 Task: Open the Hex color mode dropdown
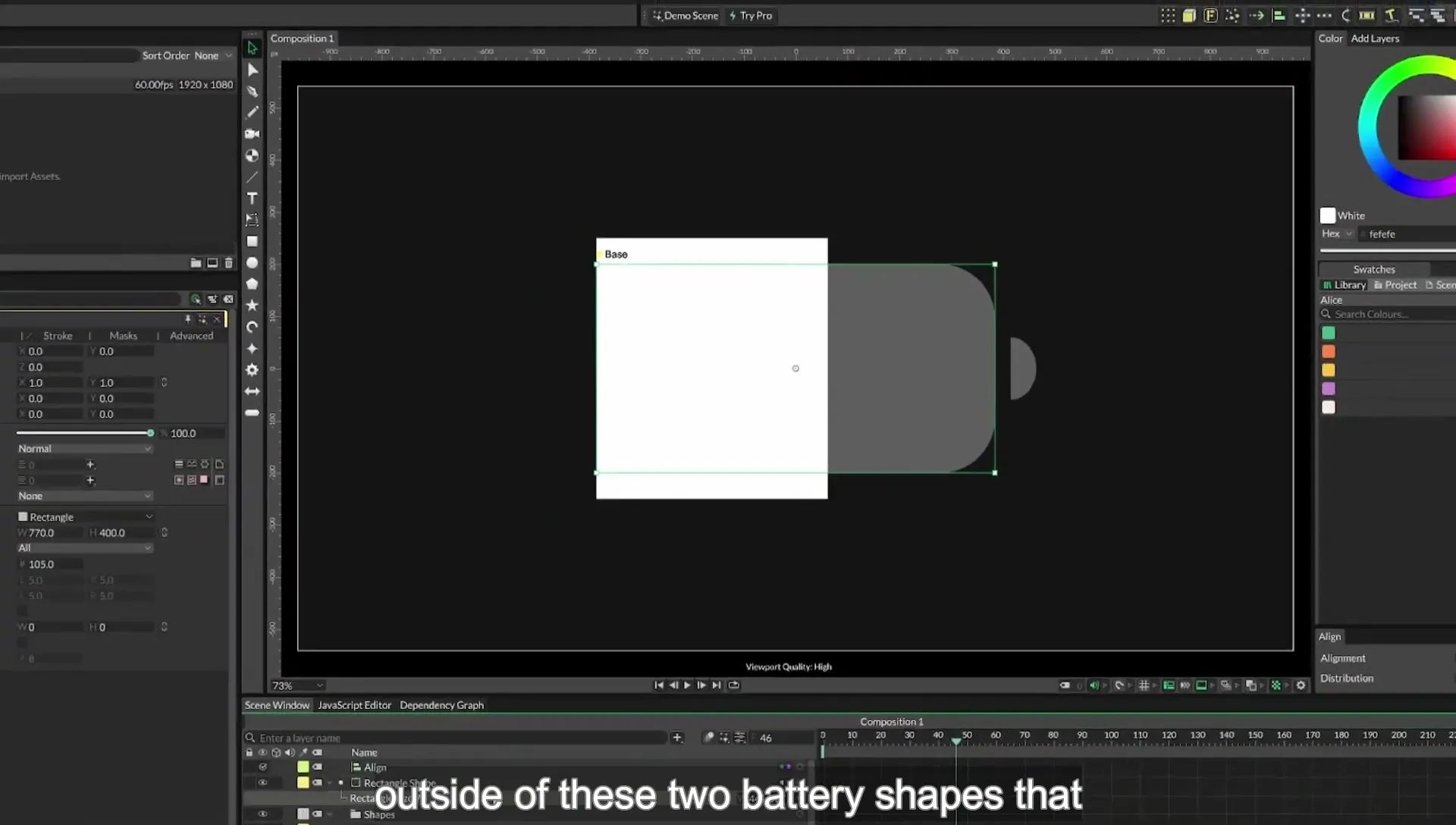pos(1337,234)
